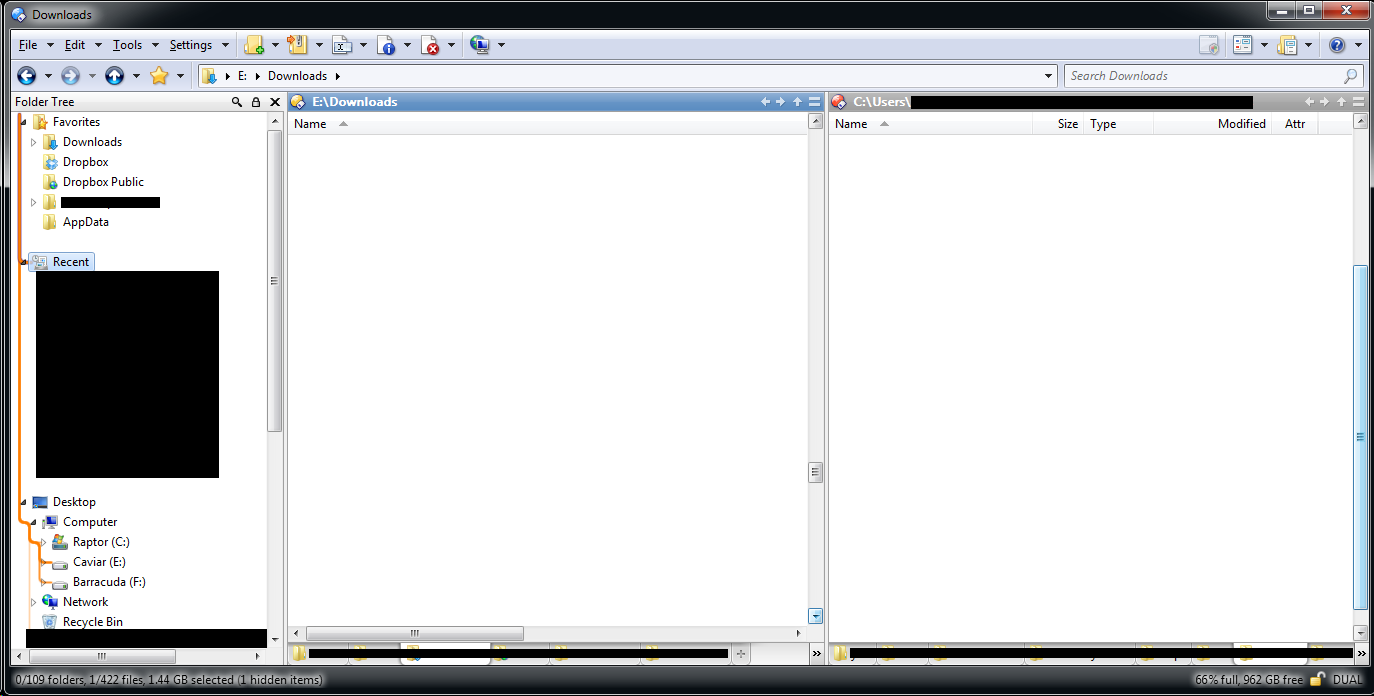The image size is (1374, 696).
Task: Click the Help question mark icon
Action: tap(1337, 45)
